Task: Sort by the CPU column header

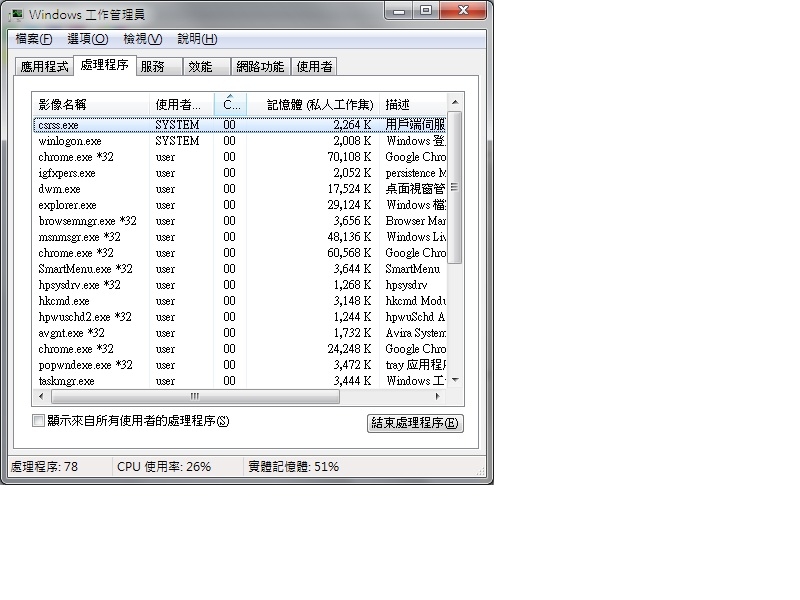Action: (231, 105)
